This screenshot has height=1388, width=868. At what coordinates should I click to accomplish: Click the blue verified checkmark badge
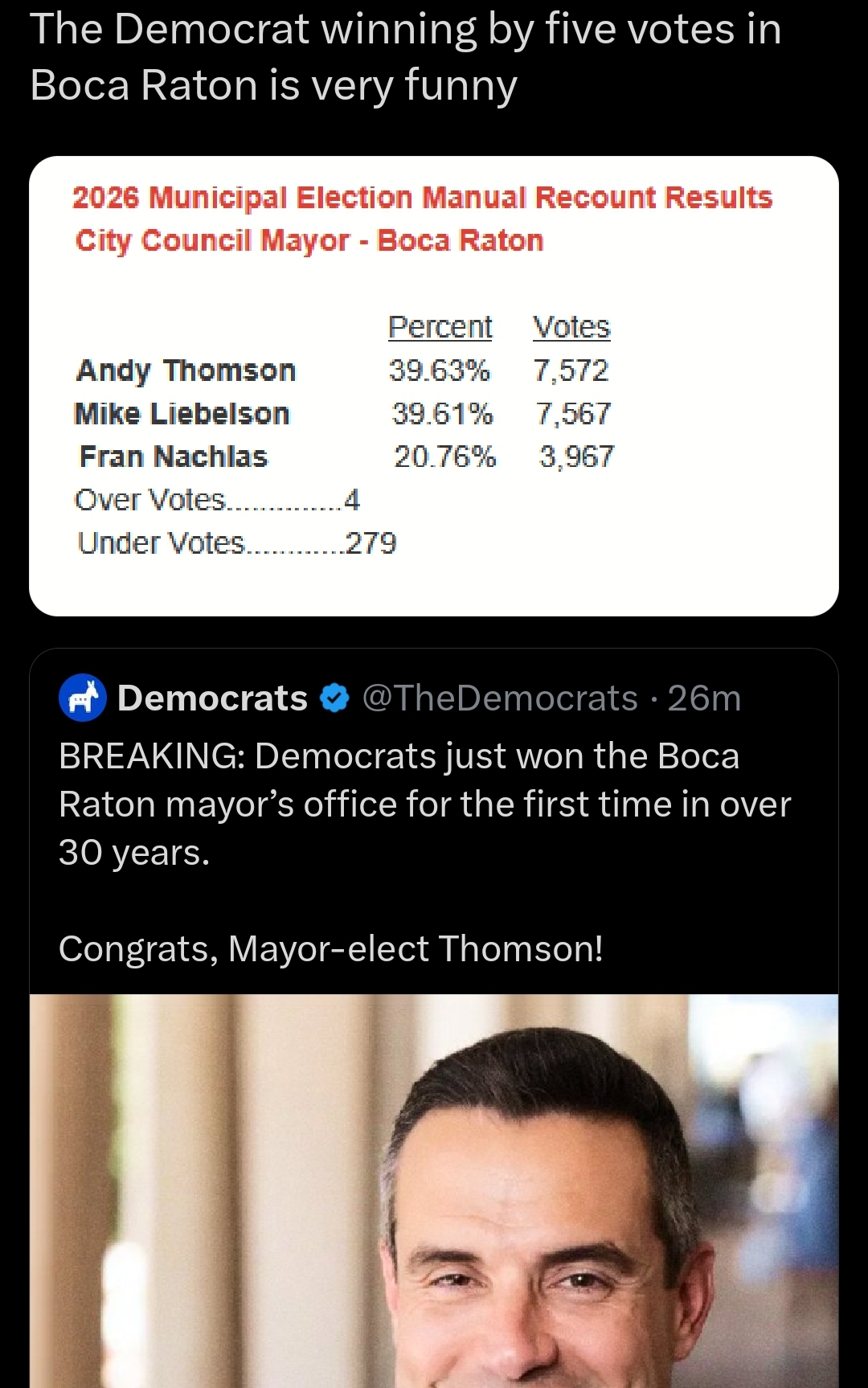[x=334, y=698]
